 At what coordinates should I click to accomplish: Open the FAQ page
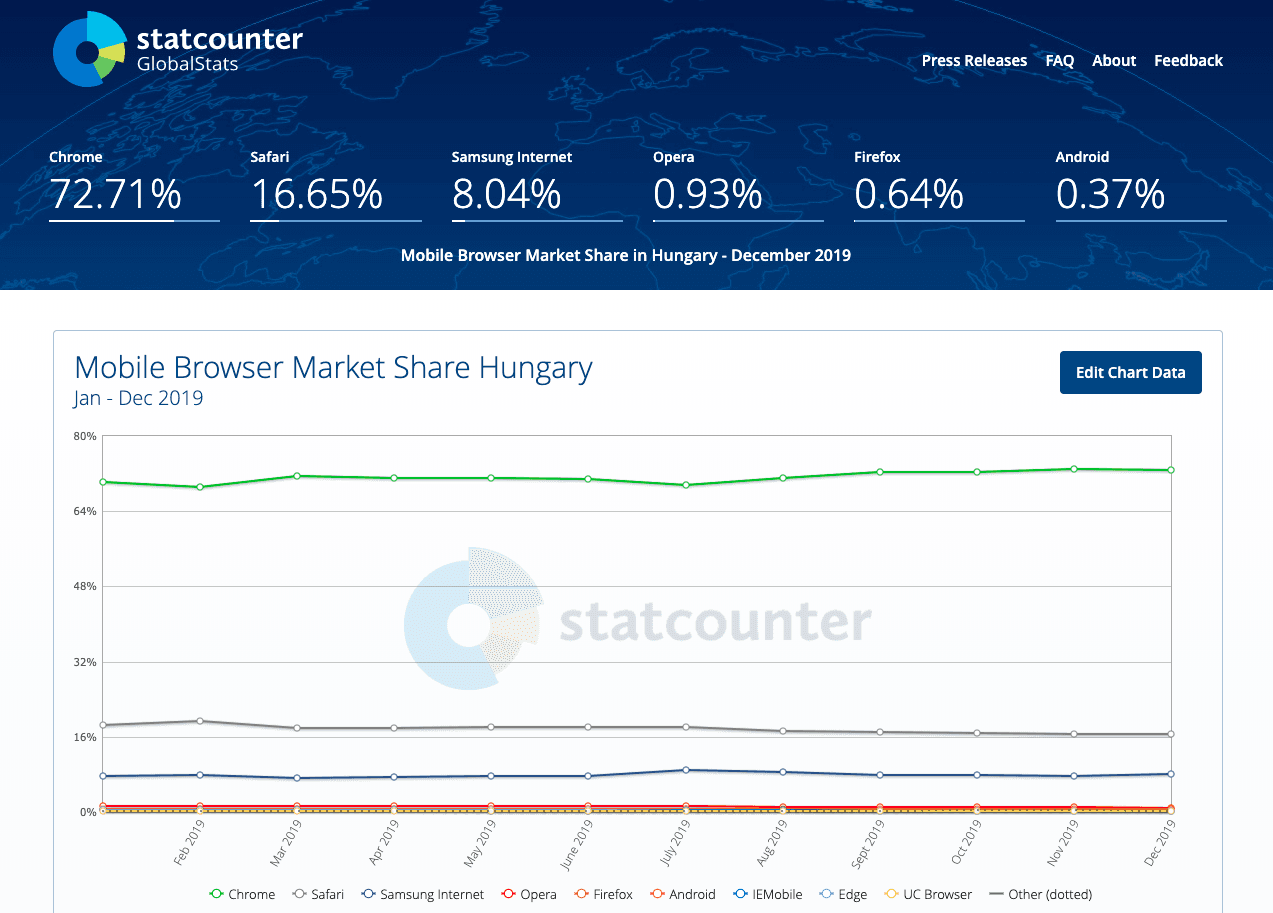pos(1059,61)
